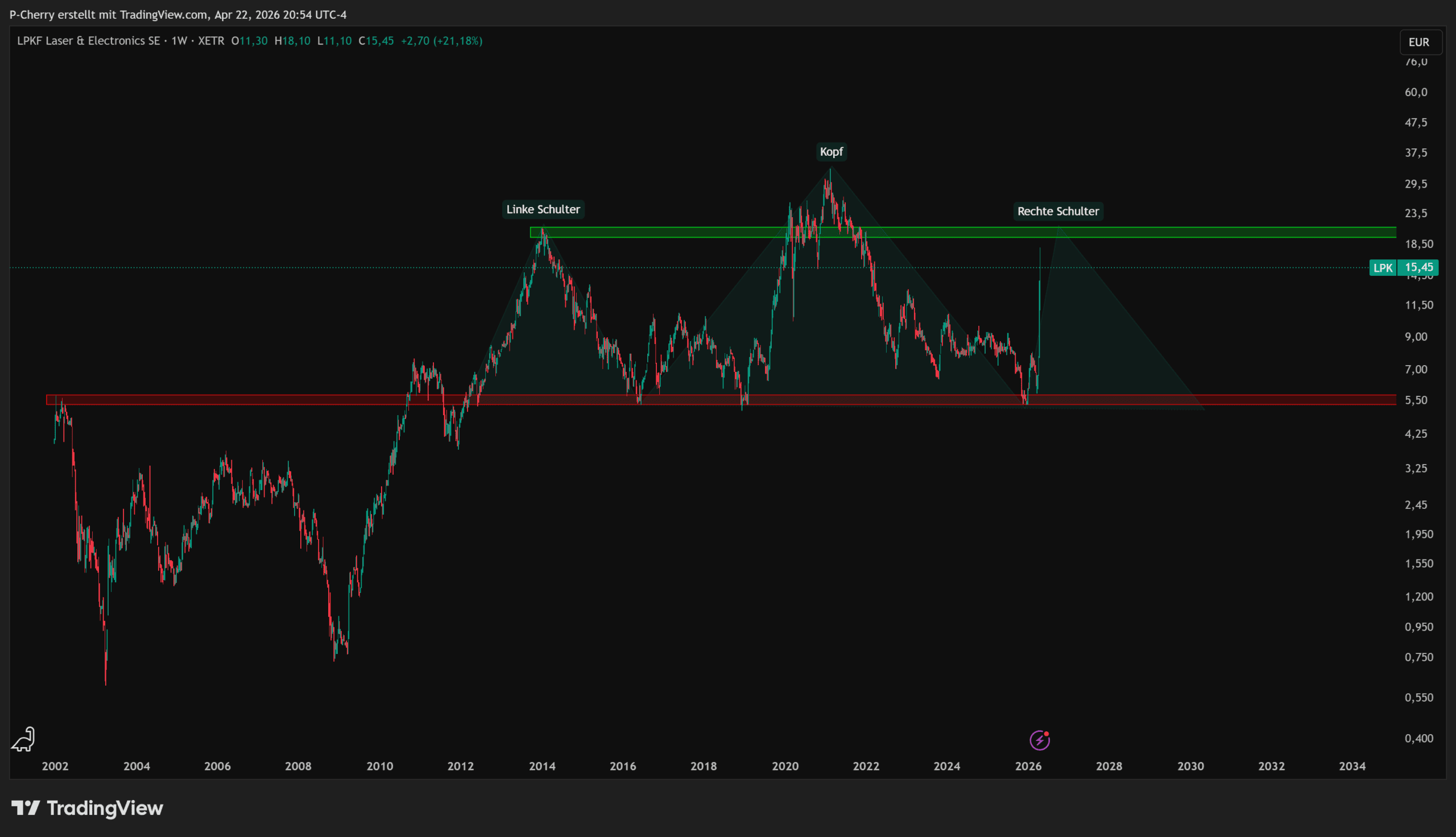Open the EUR currency selector

point(1418,42)
